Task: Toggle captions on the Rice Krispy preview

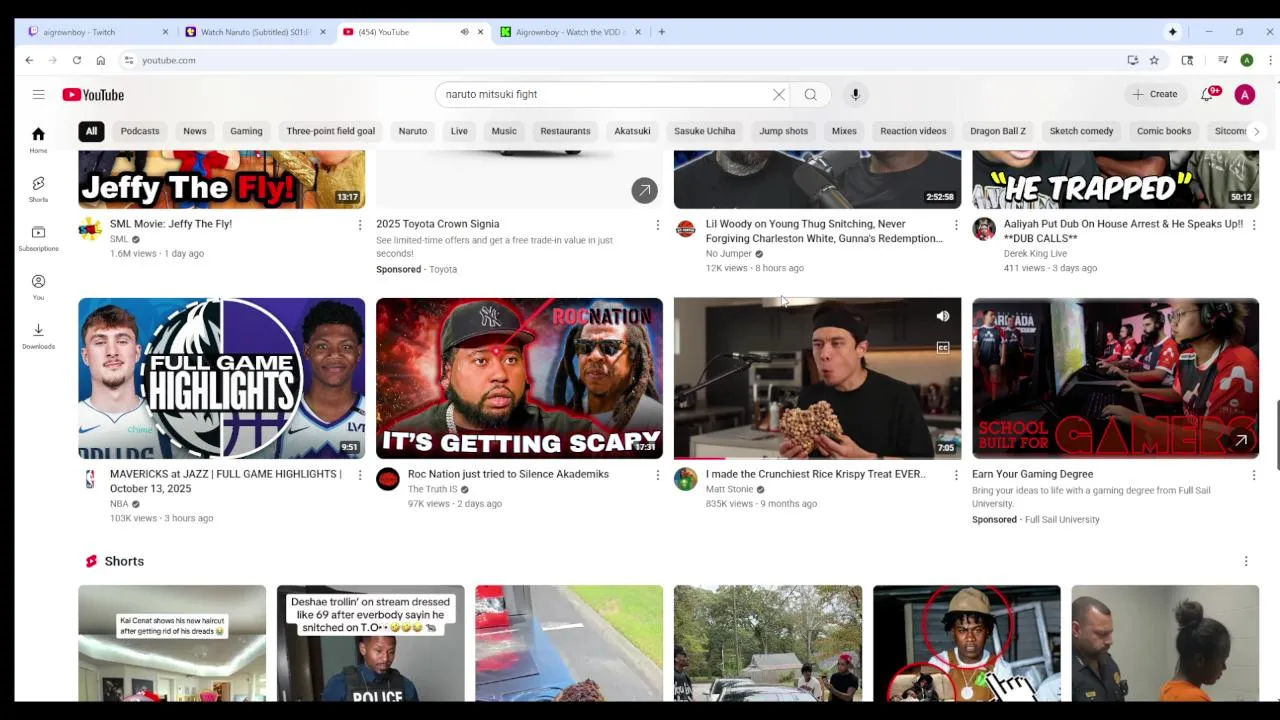Action: coord(942,347)
